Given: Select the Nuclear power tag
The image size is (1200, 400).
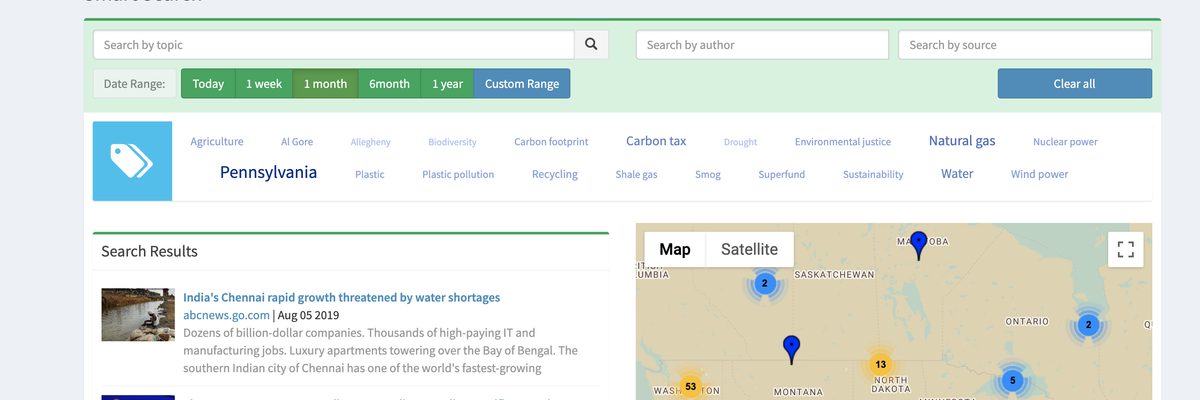Looking at the screenshot, I should tap(1065, 142).
